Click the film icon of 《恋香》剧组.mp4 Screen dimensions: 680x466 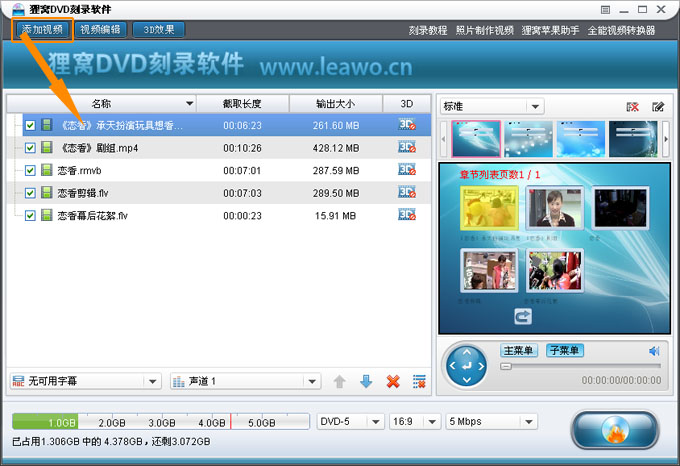click(x=46, y=147)
